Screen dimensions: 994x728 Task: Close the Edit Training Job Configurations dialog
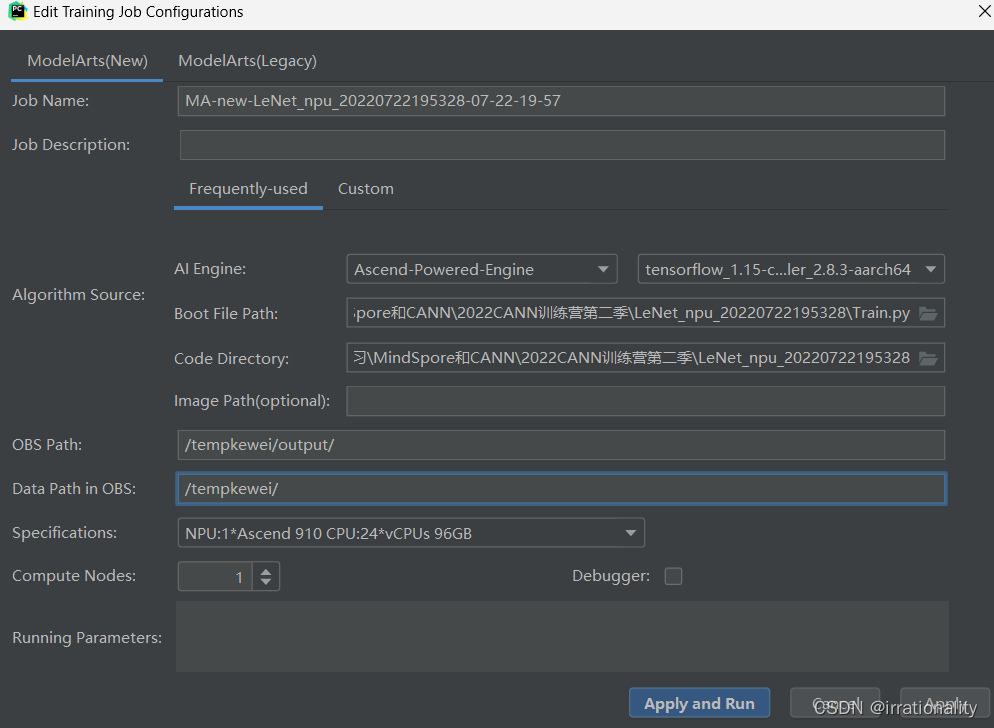point(984,11)
